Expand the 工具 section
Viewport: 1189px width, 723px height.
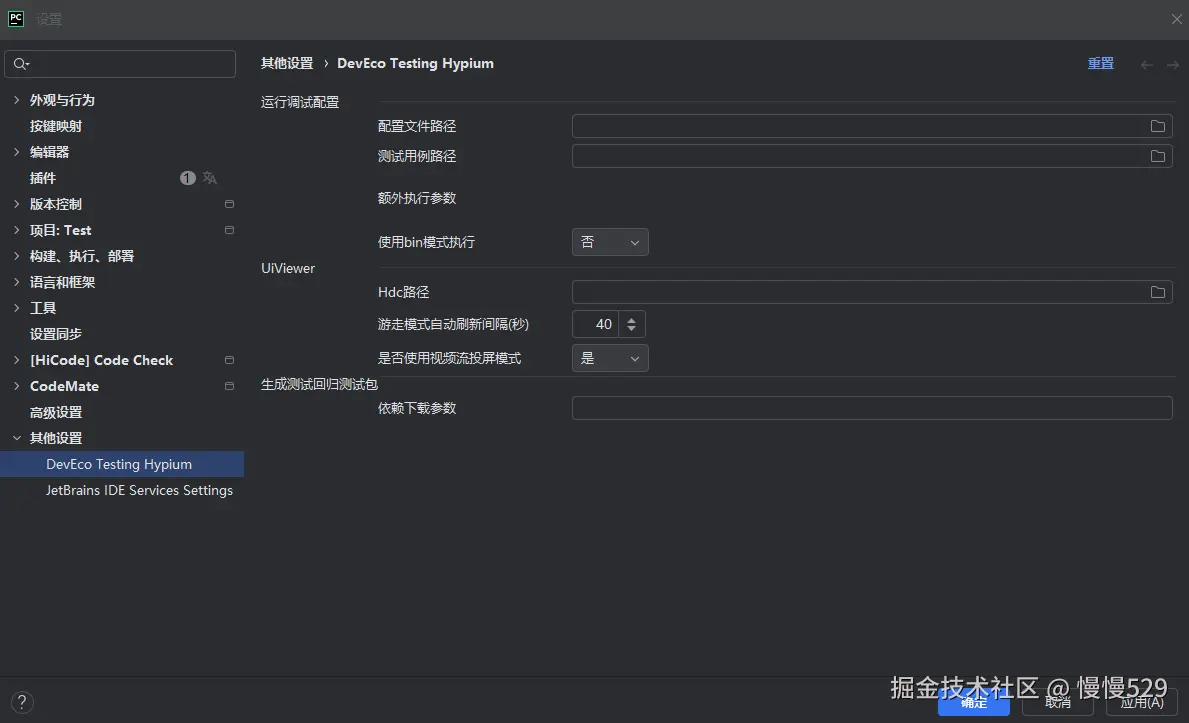(17, 307)
